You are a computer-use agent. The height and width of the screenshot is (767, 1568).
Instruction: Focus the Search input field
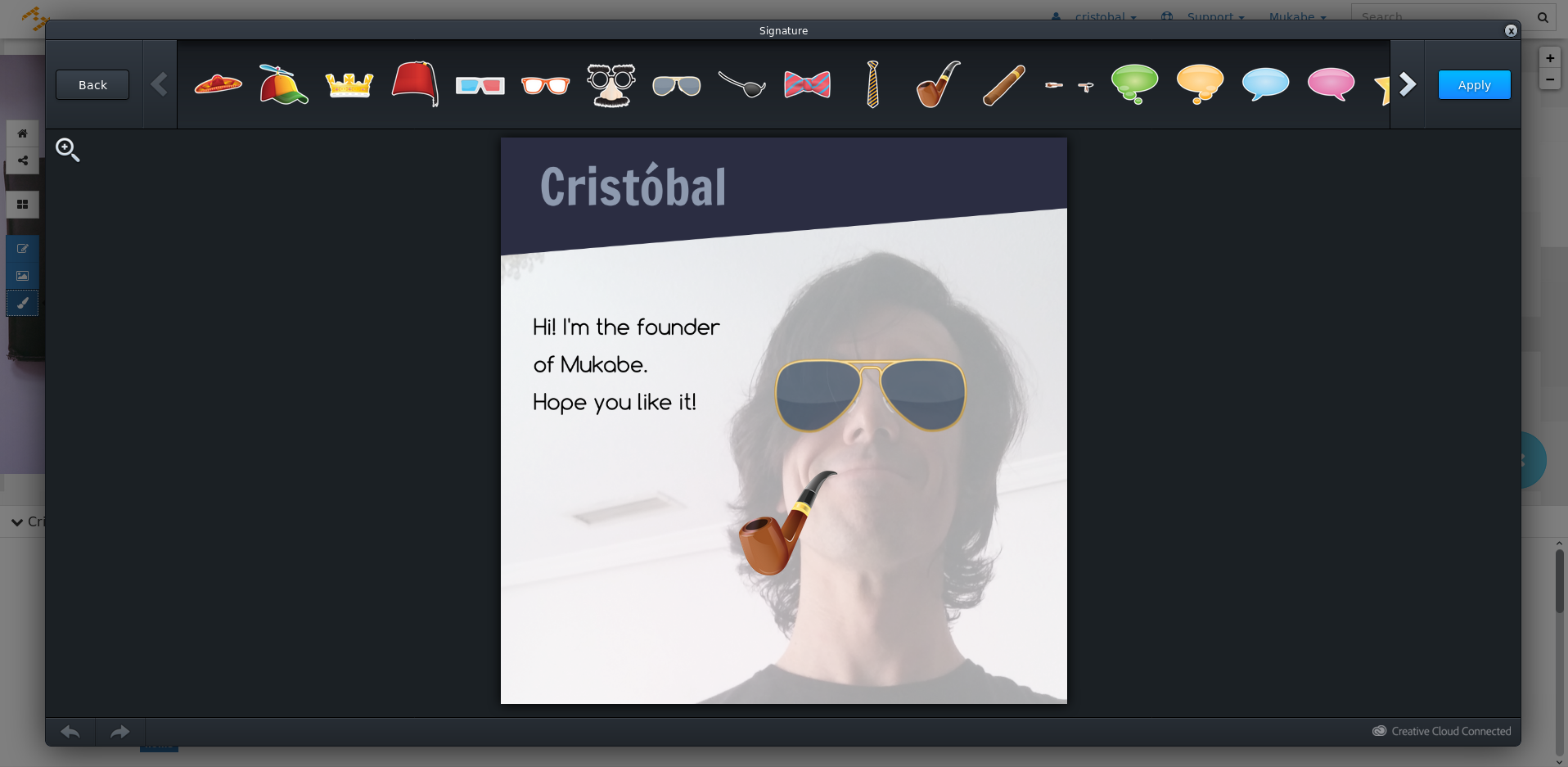pyautogui.click(x=1440, y=16)
